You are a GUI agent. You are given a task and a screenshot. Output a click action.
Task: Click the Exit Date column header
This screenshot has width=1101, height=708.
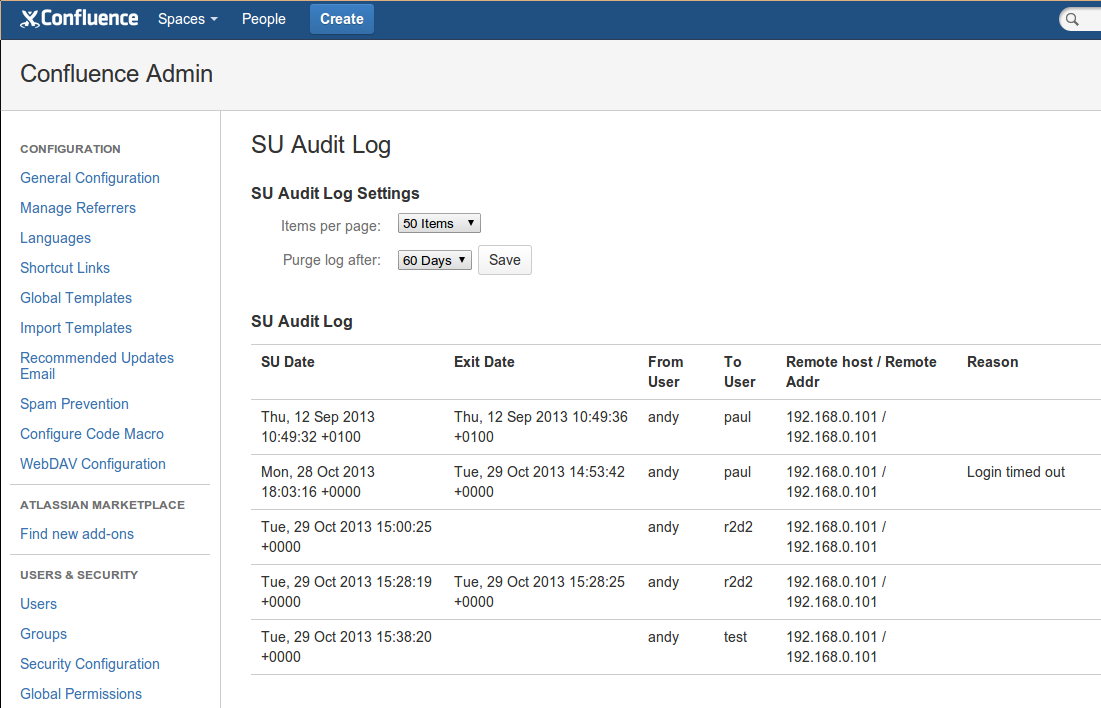pos(484,362)
